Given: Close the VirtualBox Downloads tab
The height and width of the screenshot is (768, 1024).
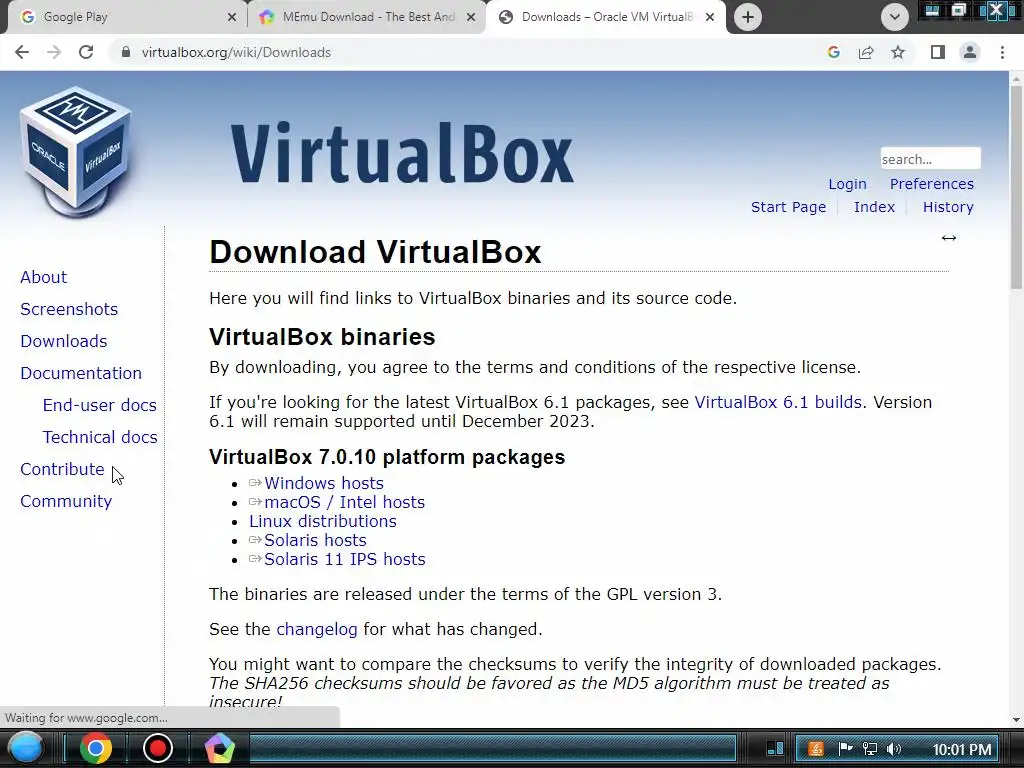Looking at the screenshot, I should click(710, 17).
